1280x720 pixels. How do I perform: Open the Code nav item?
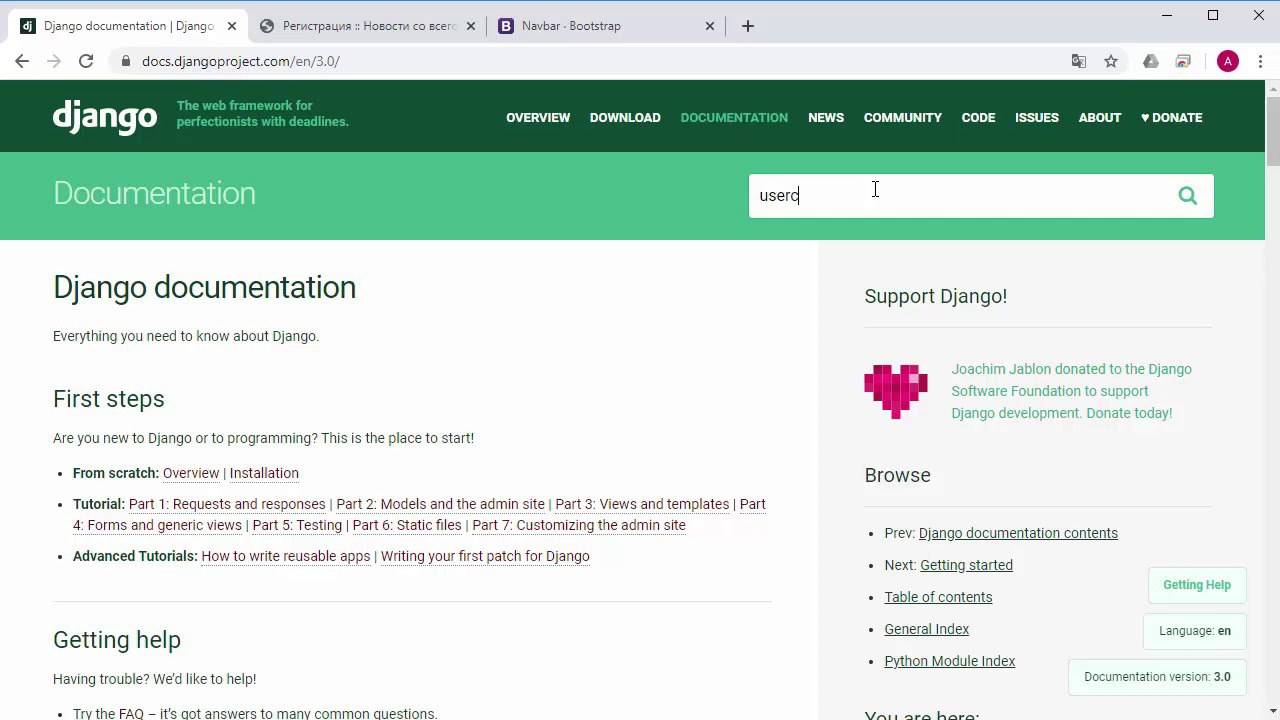(x=978, y=117)
